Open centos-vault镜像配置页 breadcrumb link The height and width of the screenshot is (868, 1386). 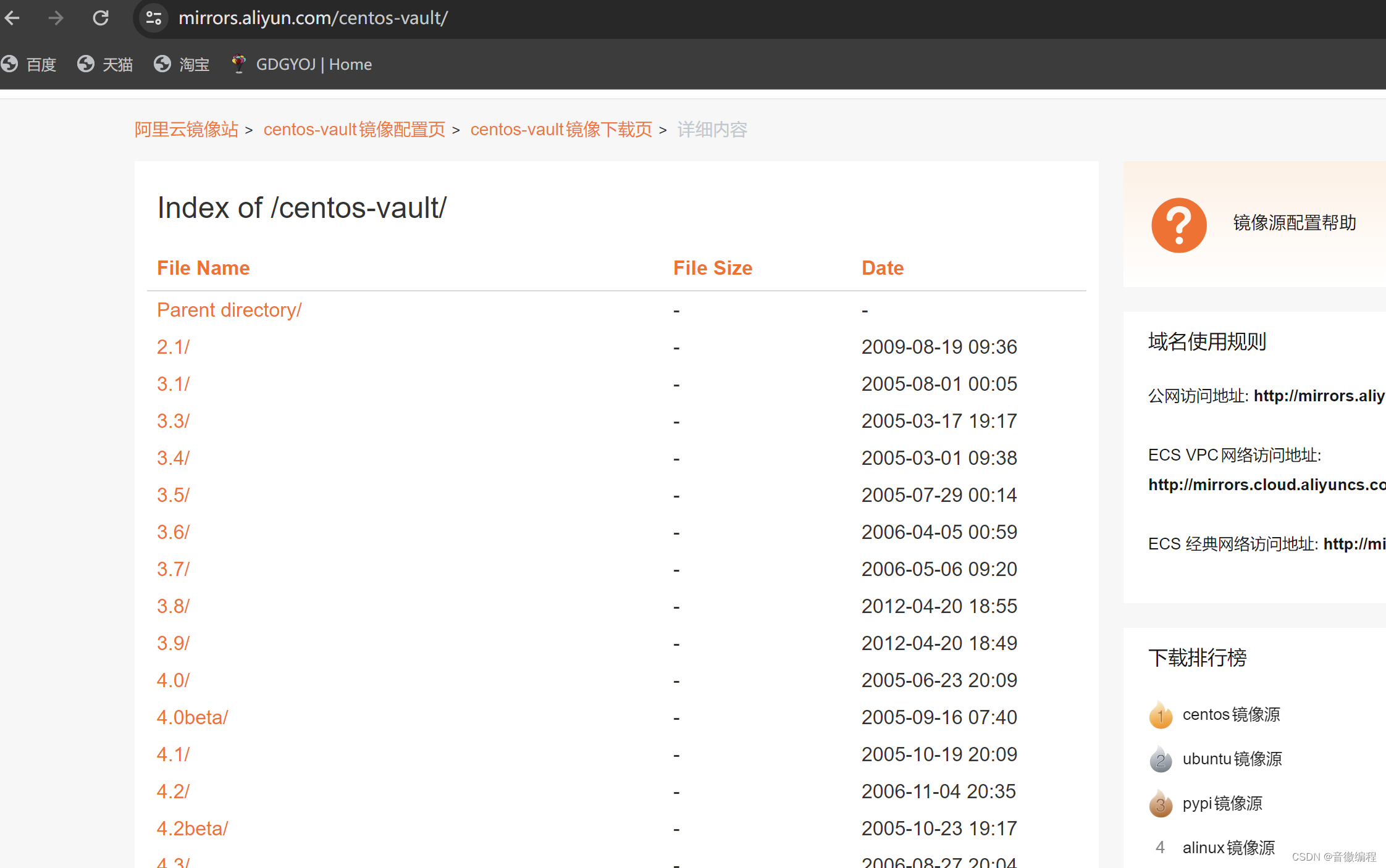coord(354,129)
